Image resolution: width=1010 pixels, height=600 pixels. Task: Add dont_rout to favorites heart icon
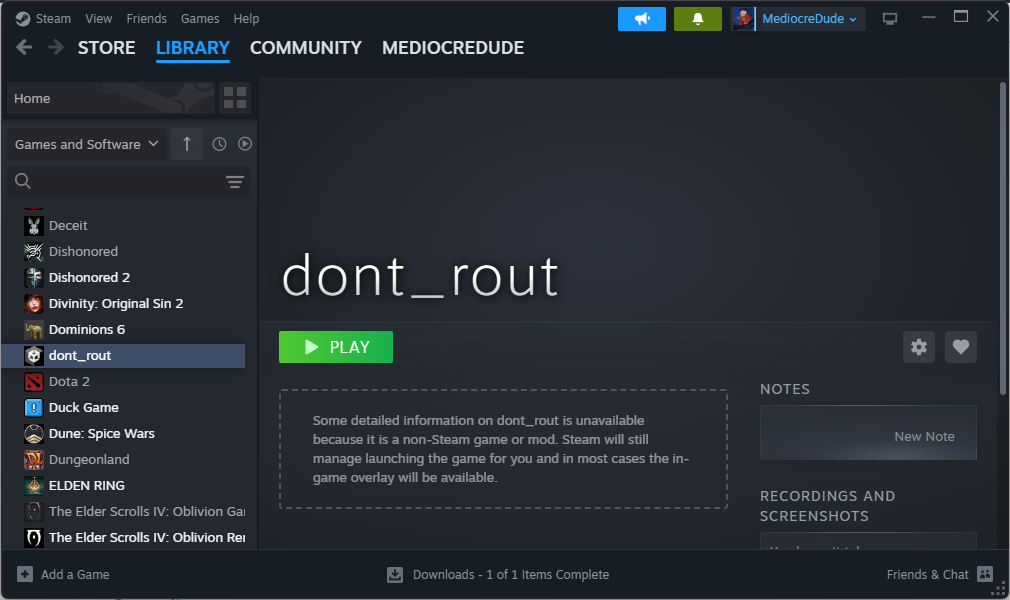tap(960, 347)
